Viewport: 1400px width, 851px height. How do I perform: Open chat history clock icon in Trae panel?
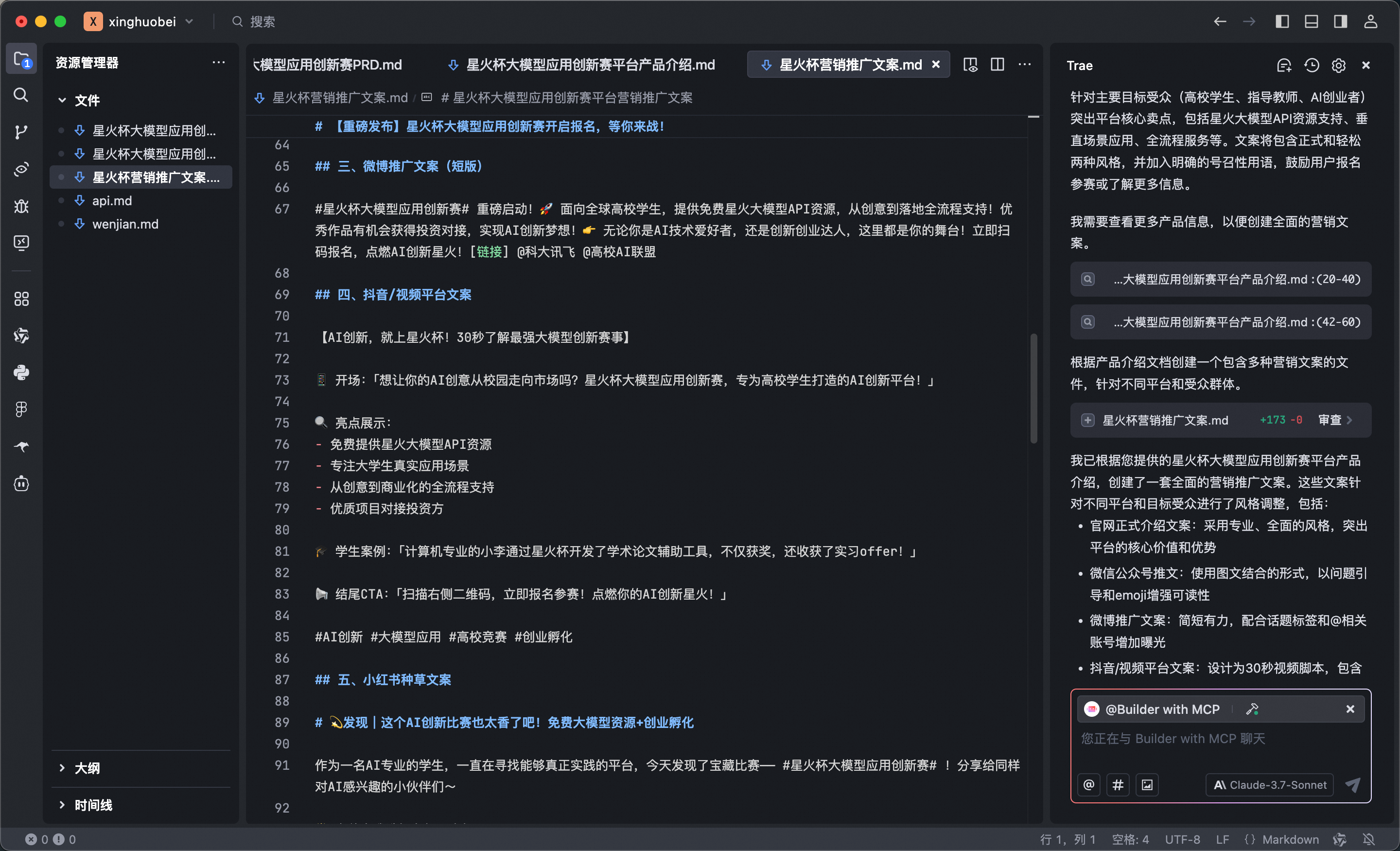(1312, 65)
